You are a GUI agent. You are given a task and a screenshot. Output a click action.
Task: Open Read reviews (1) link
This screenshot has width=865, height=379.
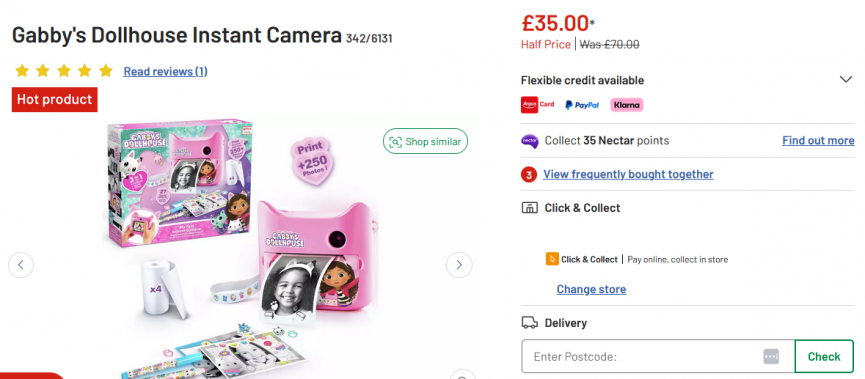165,71
